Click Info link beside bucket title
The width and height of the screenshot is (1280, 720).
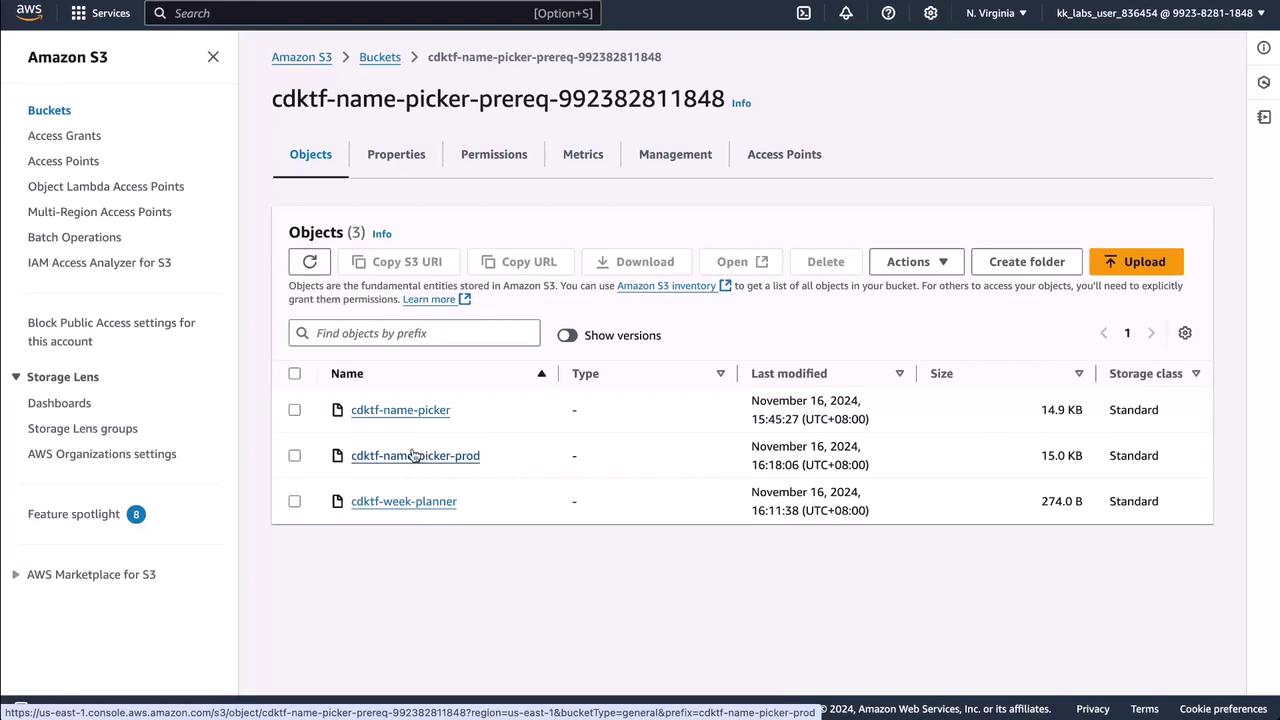[741, 103]
